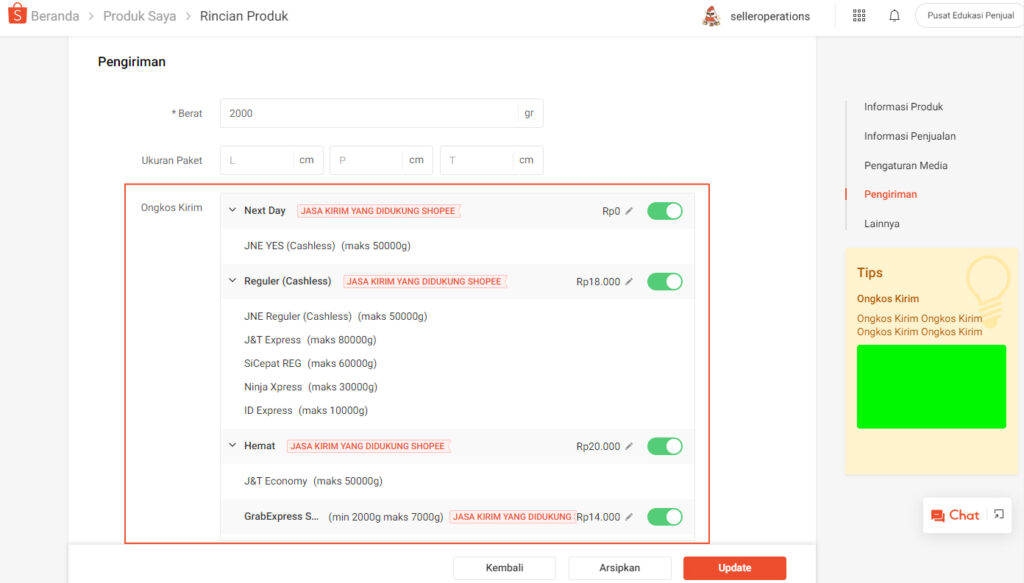Click the Shopee logo icon
Viewport: 1024px width, 583px height.
coord(17,14)
